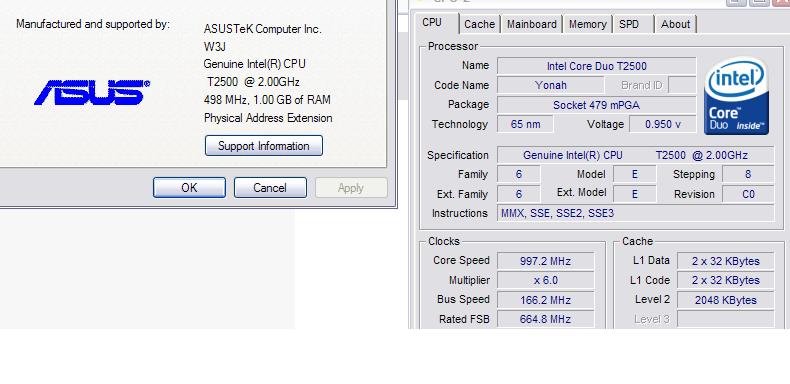790x384 pixels.
Task: Click the Support Information button
Action: (264, 146)
